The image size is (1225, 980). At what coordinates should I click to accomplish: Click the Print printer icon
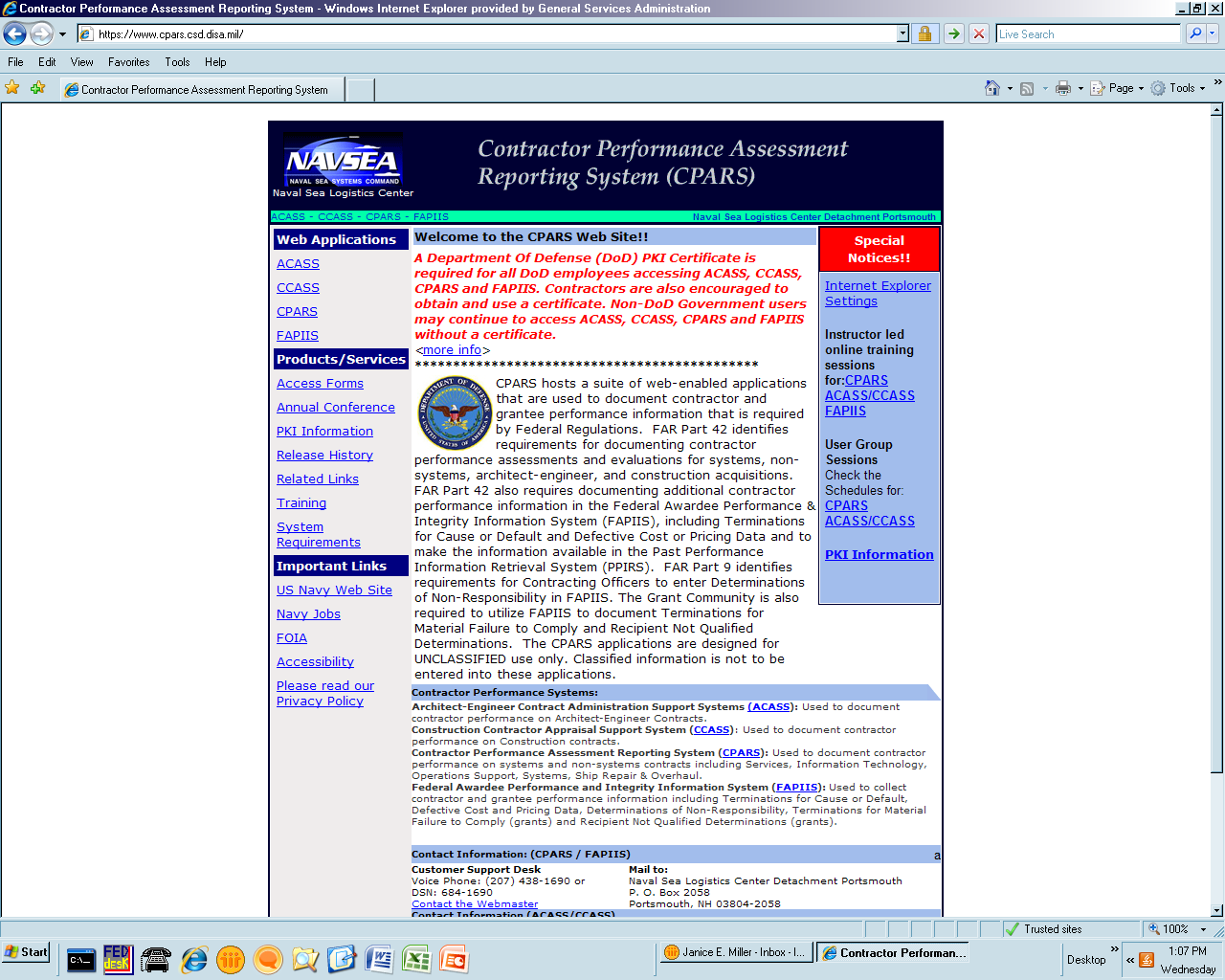1063,88
